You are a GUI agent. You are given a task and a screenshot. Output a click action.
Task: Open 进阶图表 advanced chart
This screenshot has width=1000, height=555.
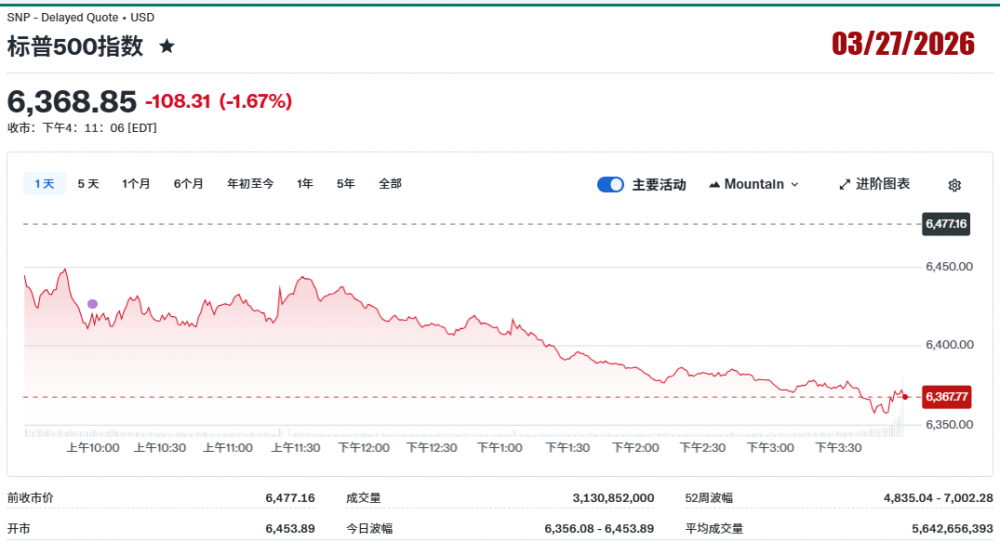(874, 184)
